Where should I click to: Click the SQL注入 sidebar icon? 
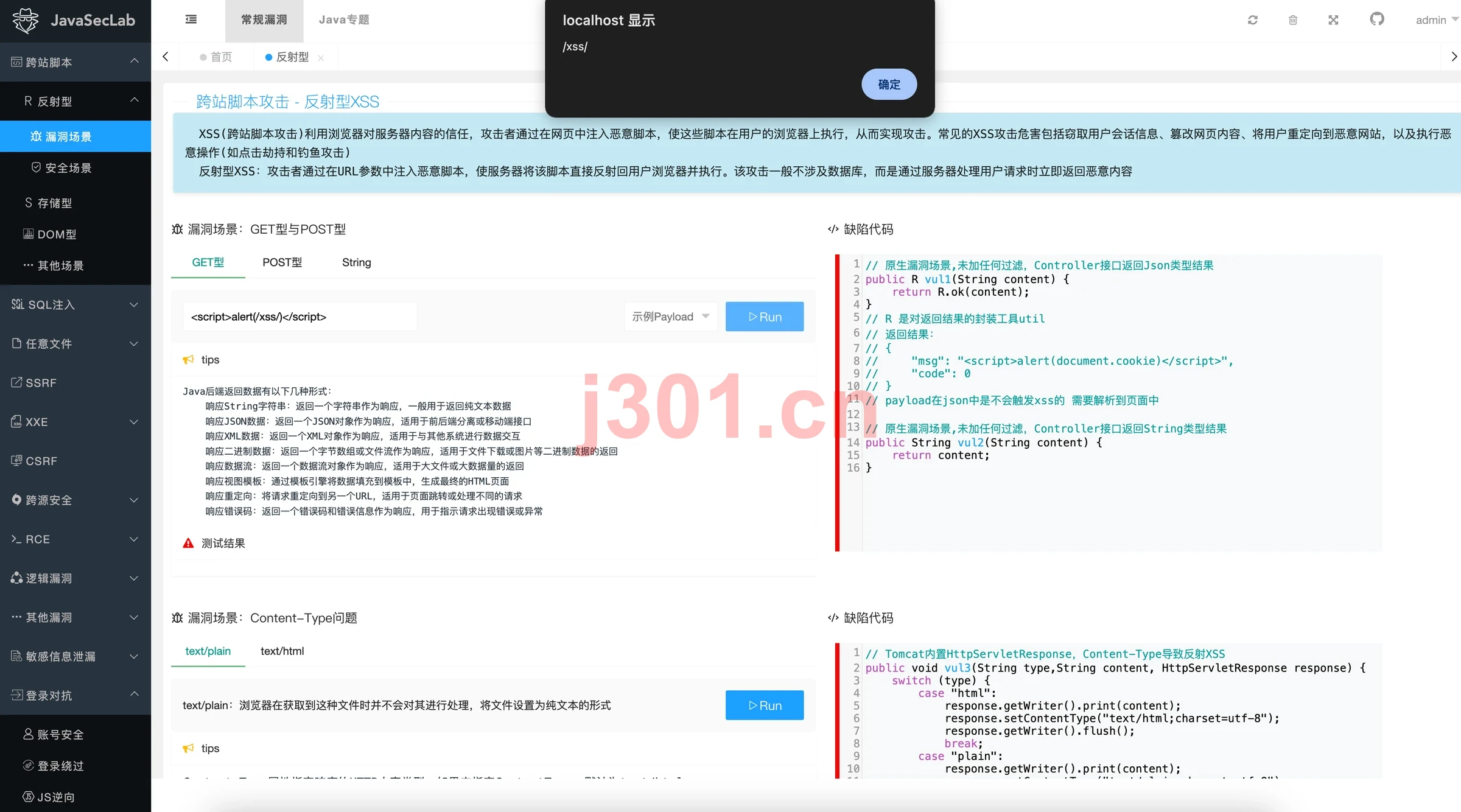point(17,304)
